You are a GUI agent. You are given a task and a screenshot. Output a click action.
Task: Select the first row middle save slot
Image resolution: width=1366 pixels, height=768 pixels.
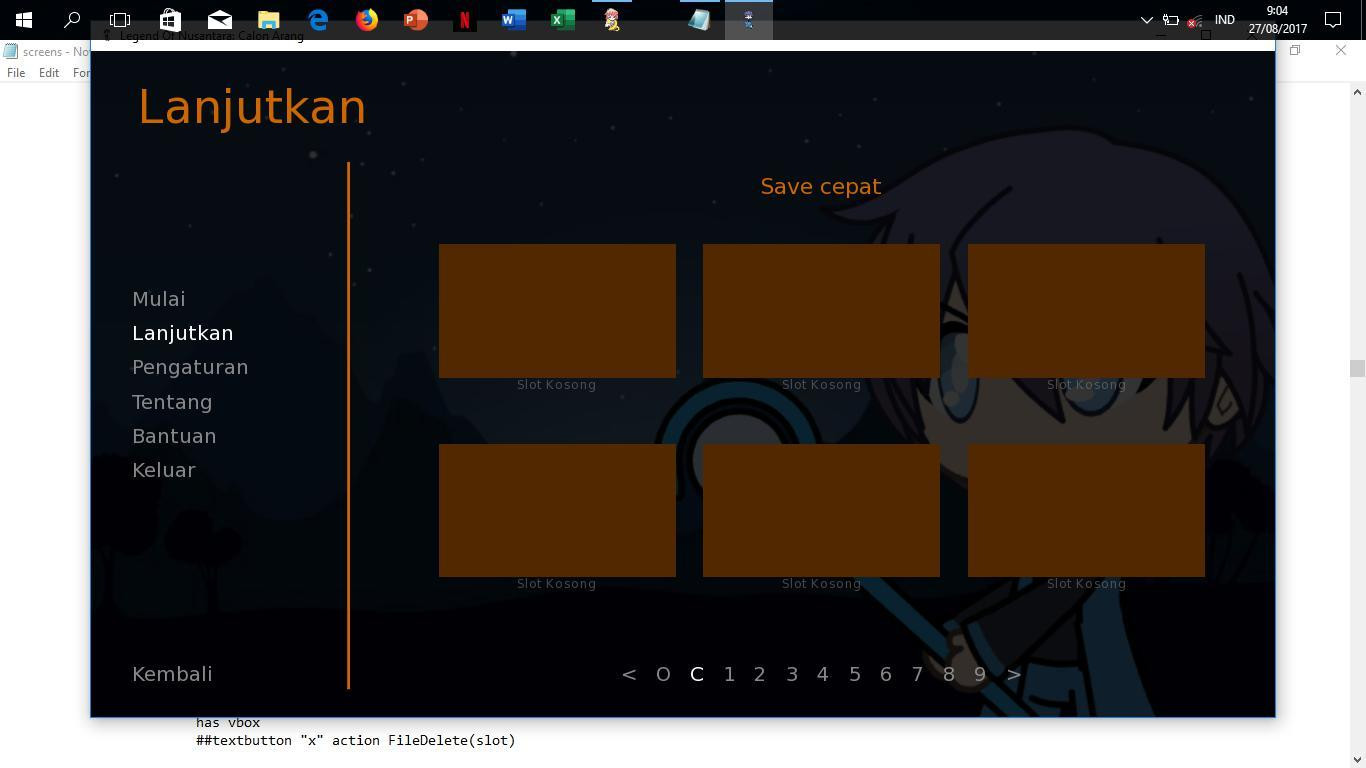coord(821,311)
